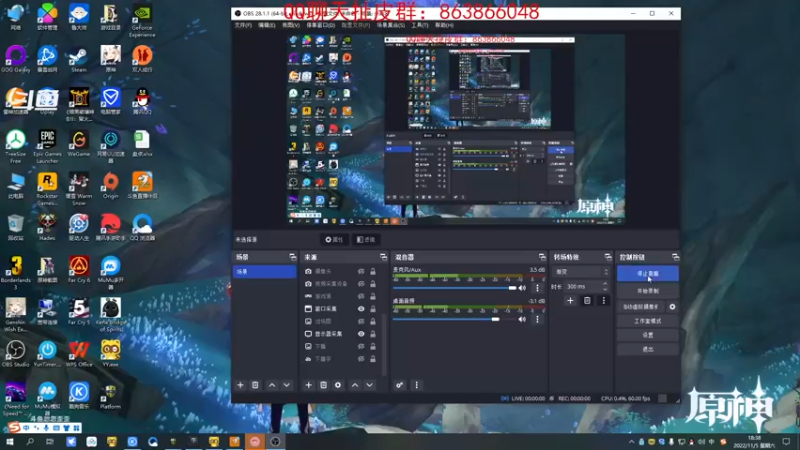Click the 开始录制 button
Image resolution: width=800 pixels, height=450 pixels.
pyautogui.click(x=647, y=291)
